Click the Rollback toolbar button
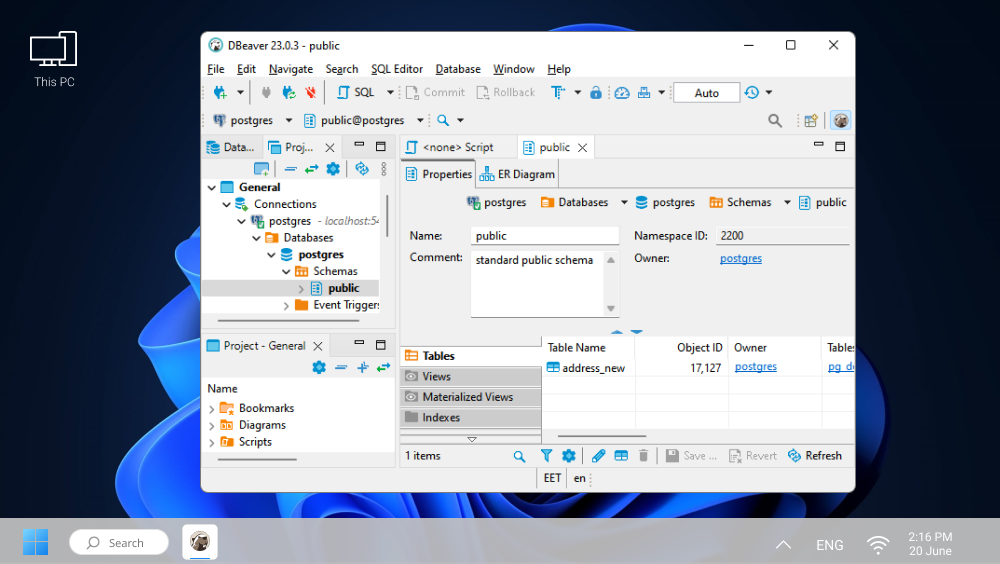 [x=506, y=93]
